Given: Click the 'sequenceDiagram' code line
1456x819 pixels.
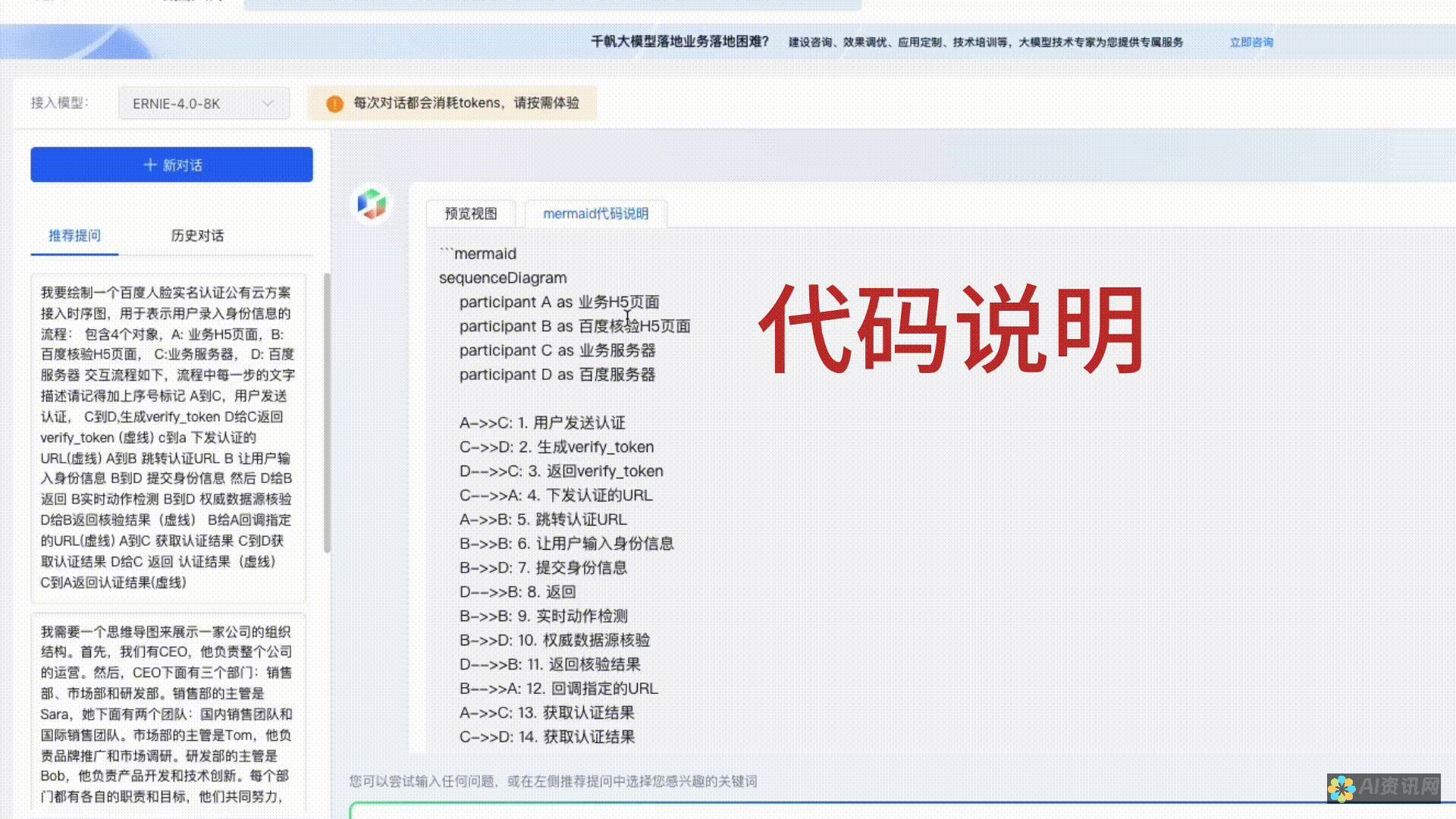Looking at the screenshot, I should pyautogui.click(x=503, y=278).
